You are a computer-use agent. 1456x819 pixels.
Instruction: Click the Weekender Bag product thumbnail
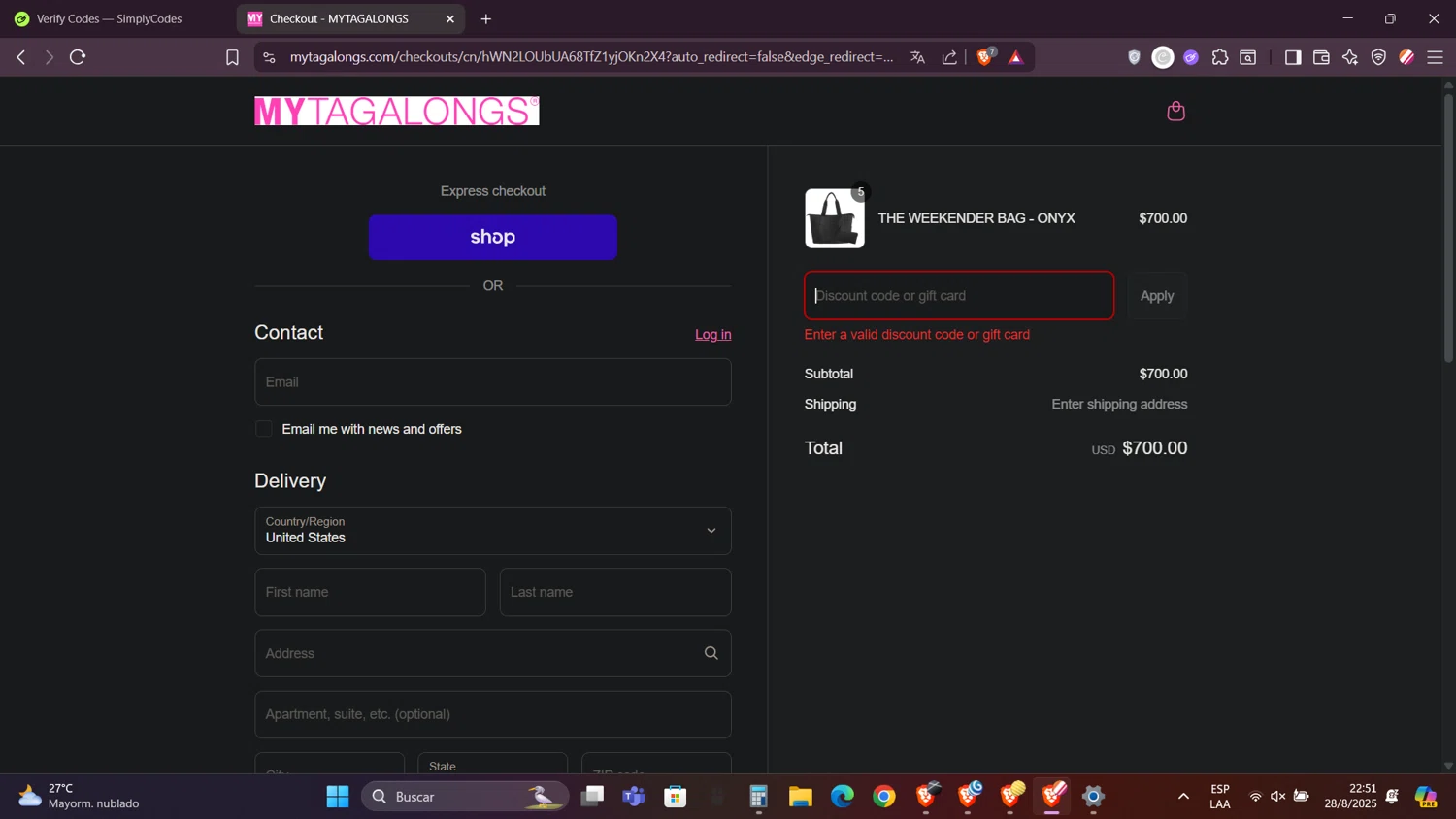pos(835,218)
